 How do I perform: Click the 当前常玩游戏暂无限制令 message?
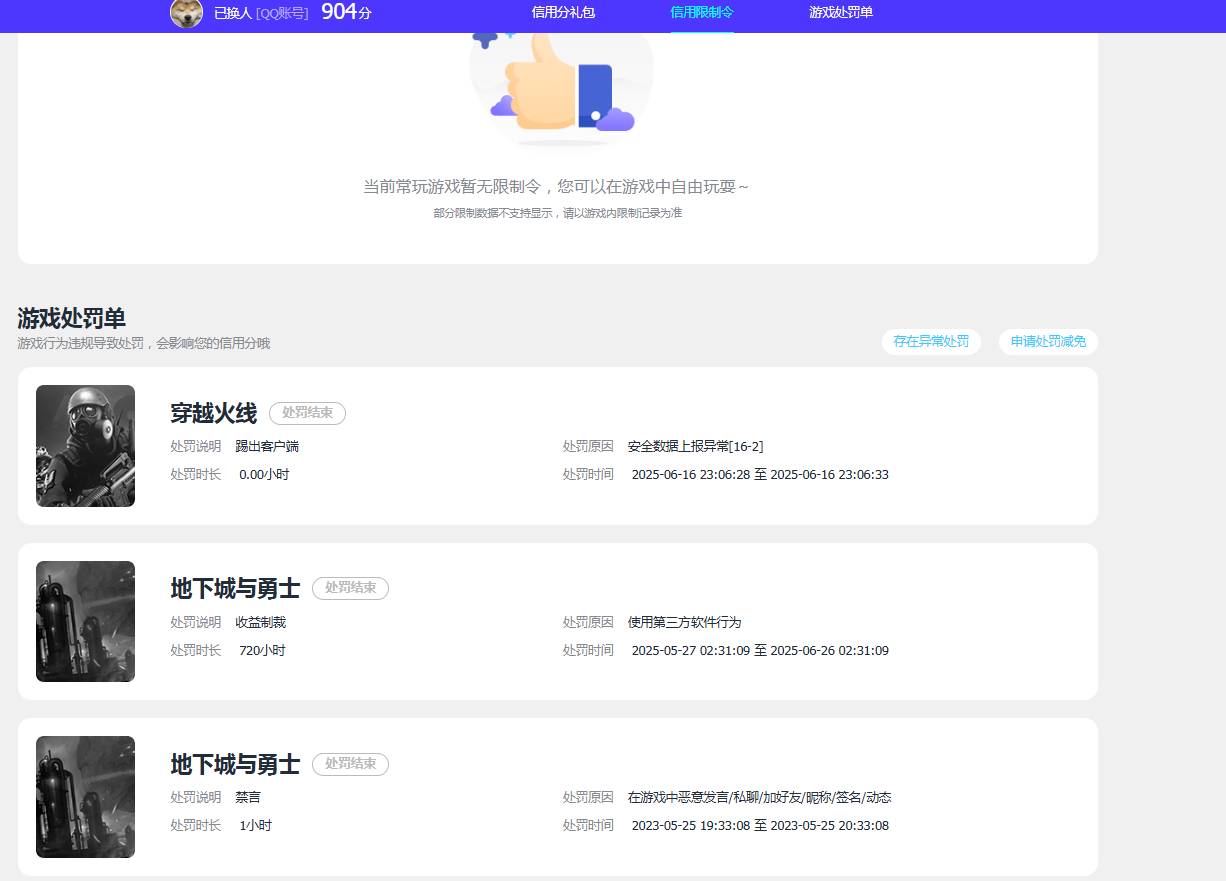(556, 187)
